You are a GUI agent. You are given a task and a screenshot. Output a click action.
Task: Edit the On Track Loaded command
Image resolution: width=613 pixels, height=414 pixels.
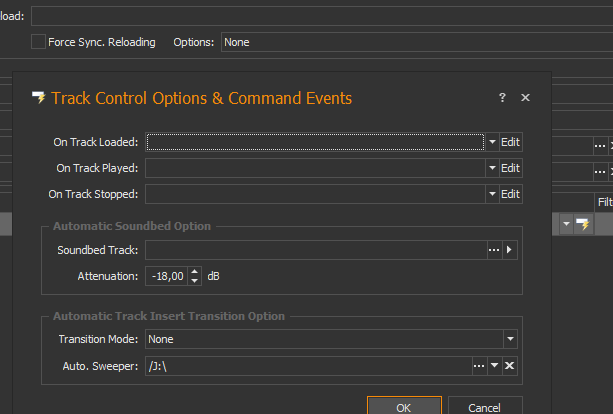(510, 142)
